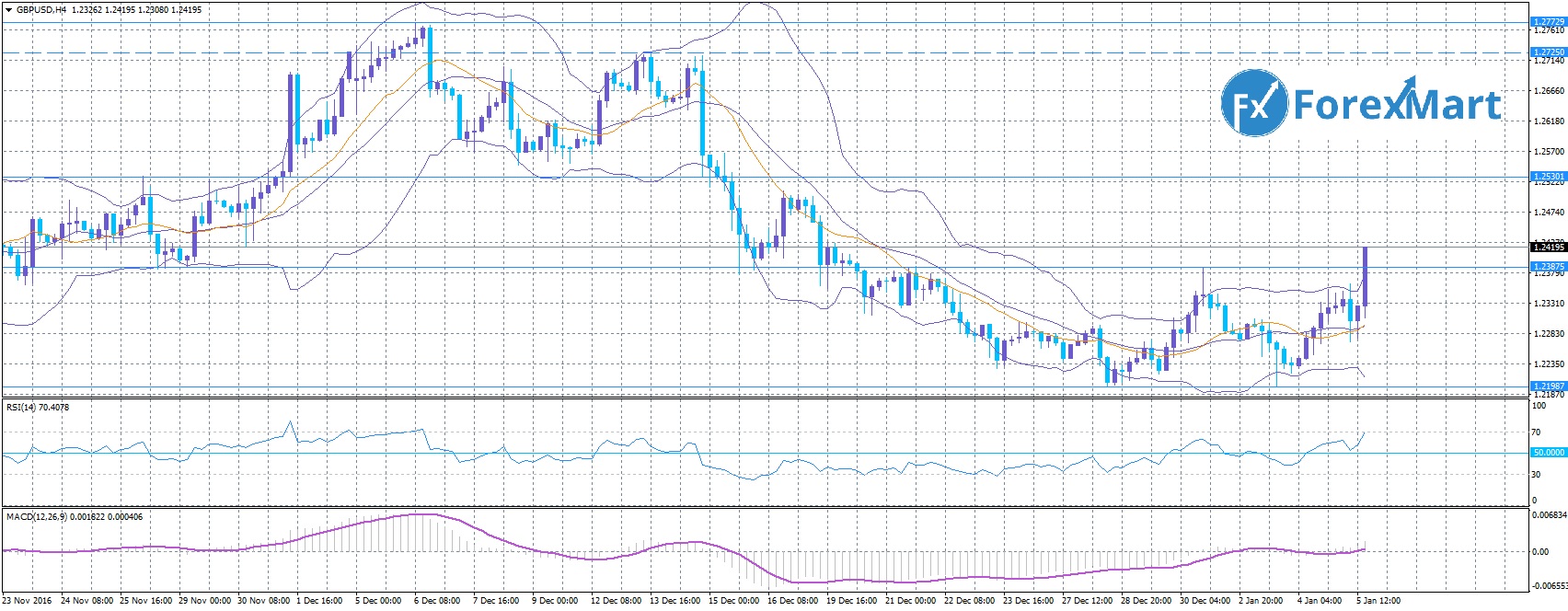The width and height of the screenshot is (1568, 611).
Task: Open the chart menu triangle beside GBPUSD,H4
Action: [8, 10]
